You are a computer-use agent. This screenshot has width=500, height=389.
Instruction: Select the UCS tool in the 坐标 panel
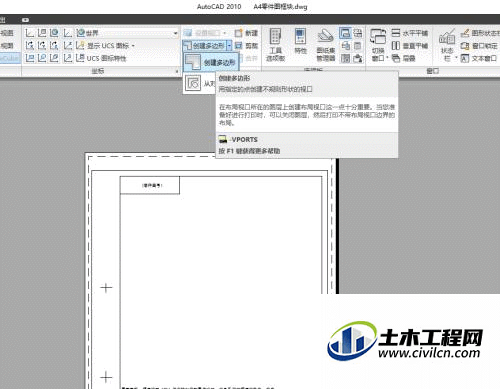(30, 33)
